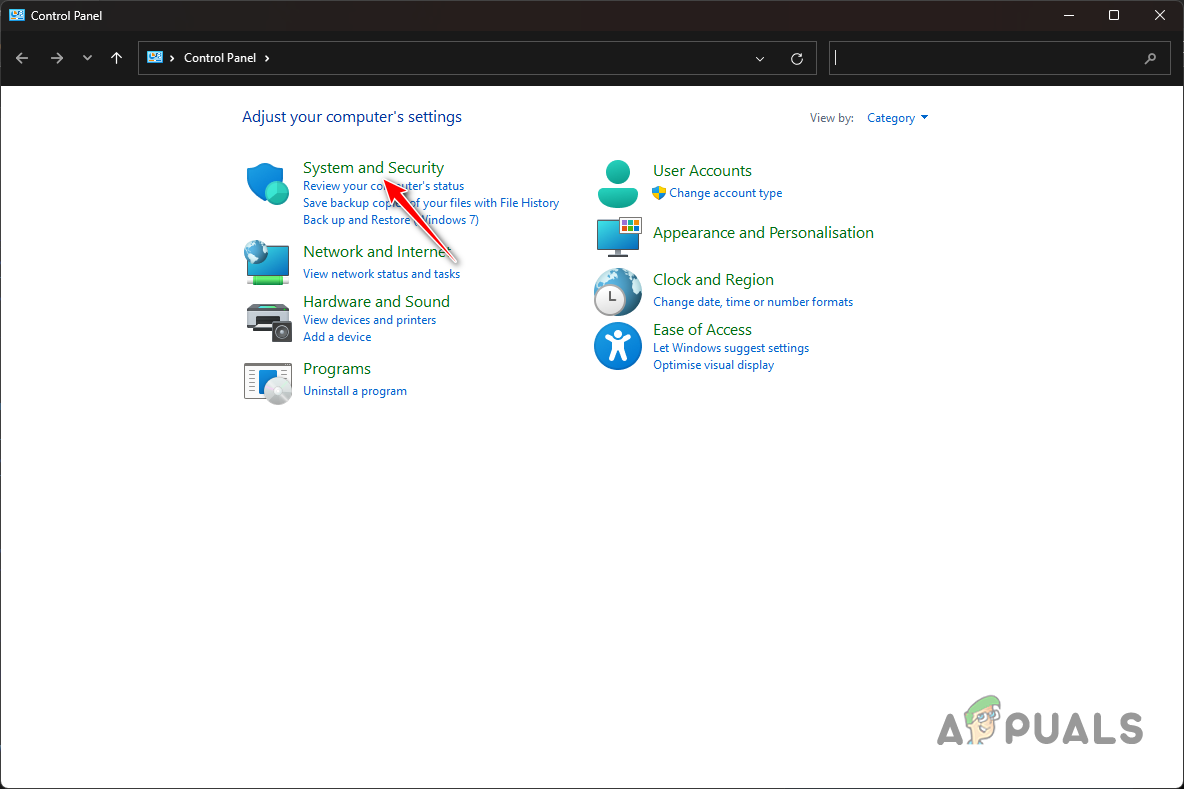This screenshot has width=1184, height=789.
Task: Click the Hardware and Sound printer icon
Action: tap(267, 320)
